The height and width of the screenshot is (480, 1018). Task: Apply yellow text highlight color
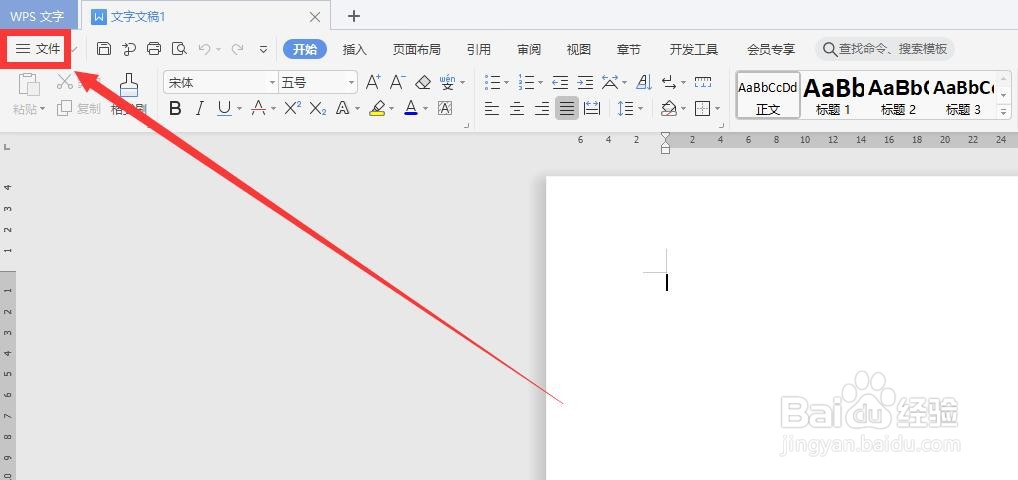pos(377,108)
